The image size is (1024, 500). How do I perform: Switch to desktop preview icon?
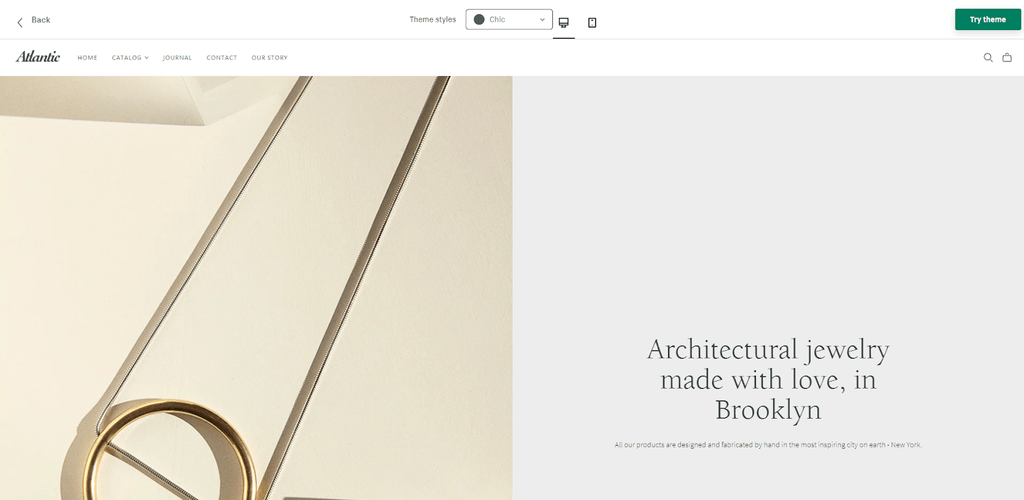(564, 22)
